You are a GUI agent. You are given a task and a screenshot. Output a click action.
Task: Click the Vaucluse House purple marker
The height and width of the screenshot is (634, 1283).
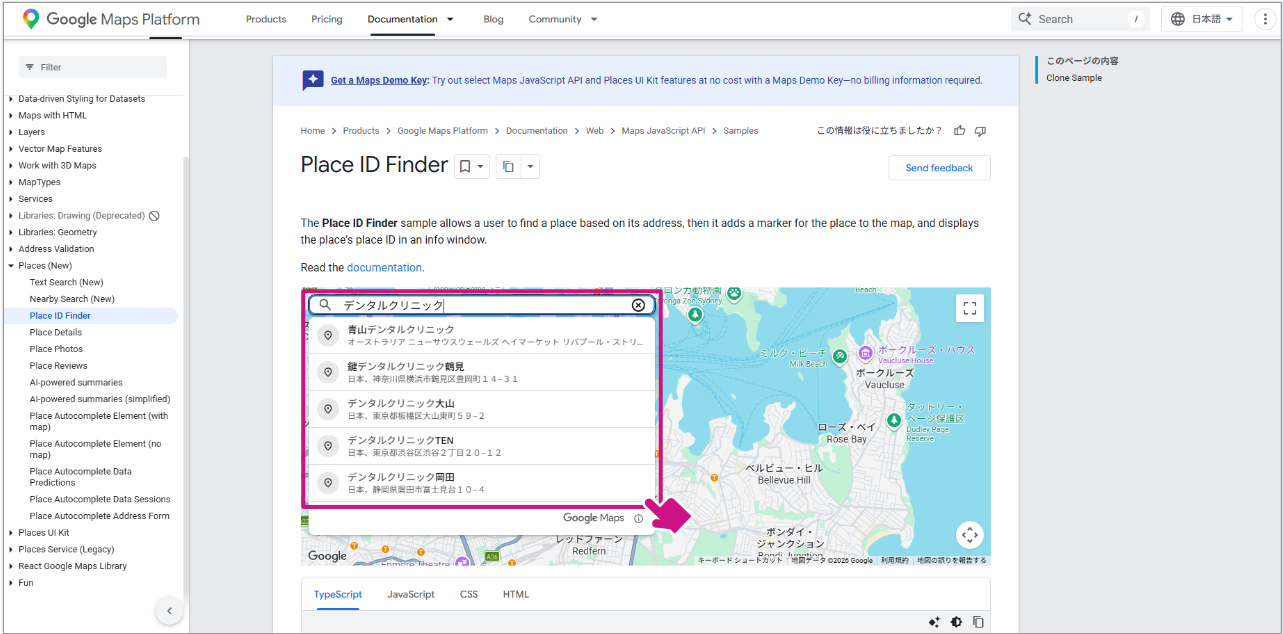pyautogui.click(x=866, y=353)
